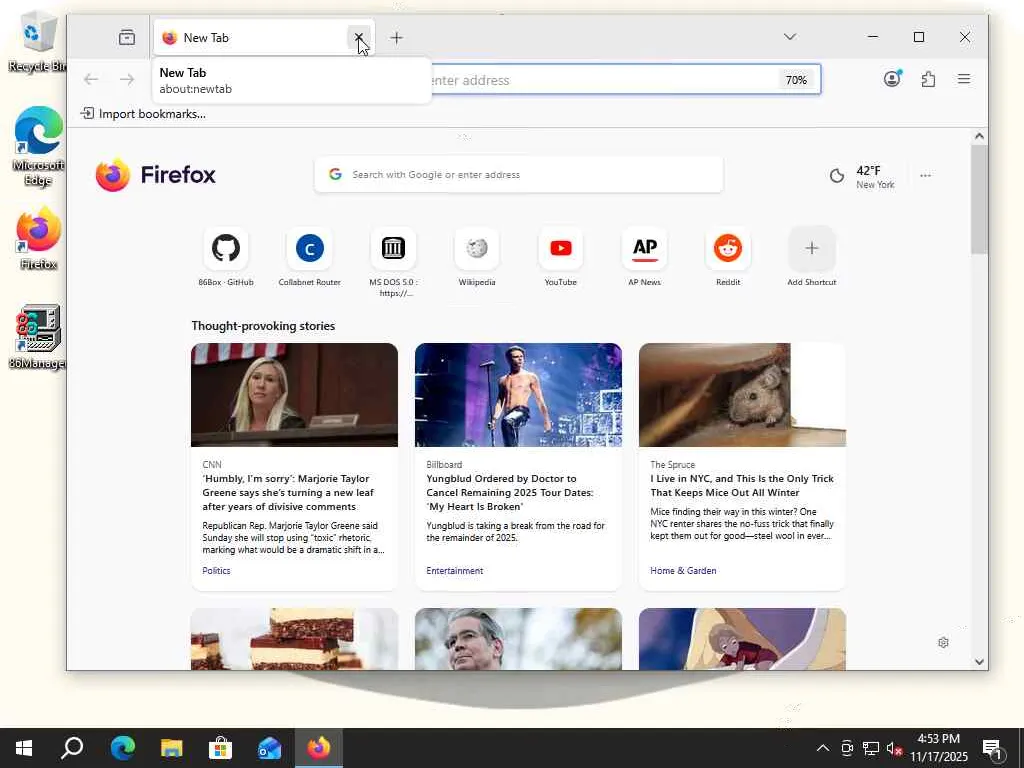Open the Yungblud concert story image

pos(519,395)
